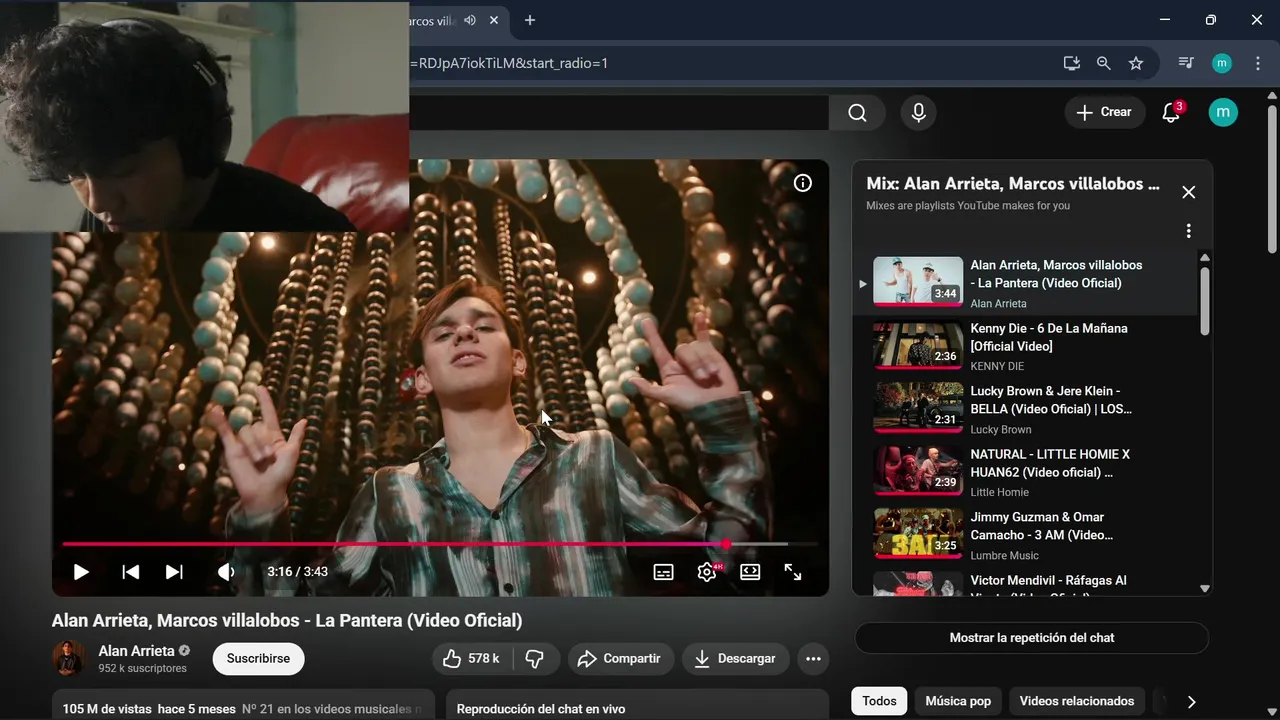Open video info card icon
1280x720 pixels.
pyautogui.click(x=803, y=183)
